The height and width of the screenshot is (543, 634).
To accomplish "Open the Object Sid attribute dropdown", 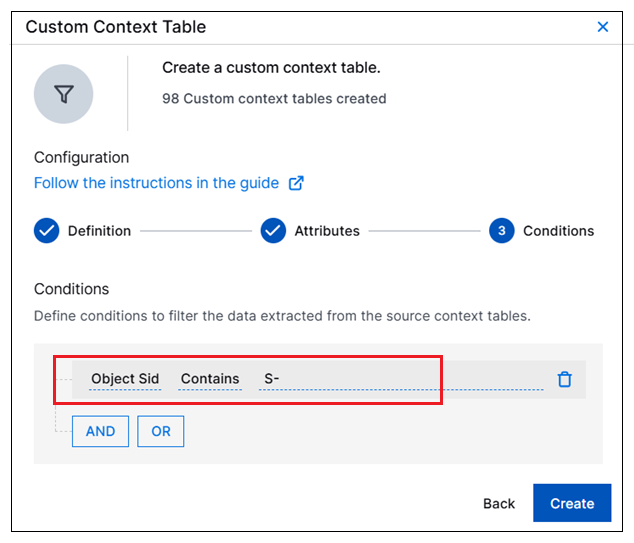I will (x=125, y=379).
